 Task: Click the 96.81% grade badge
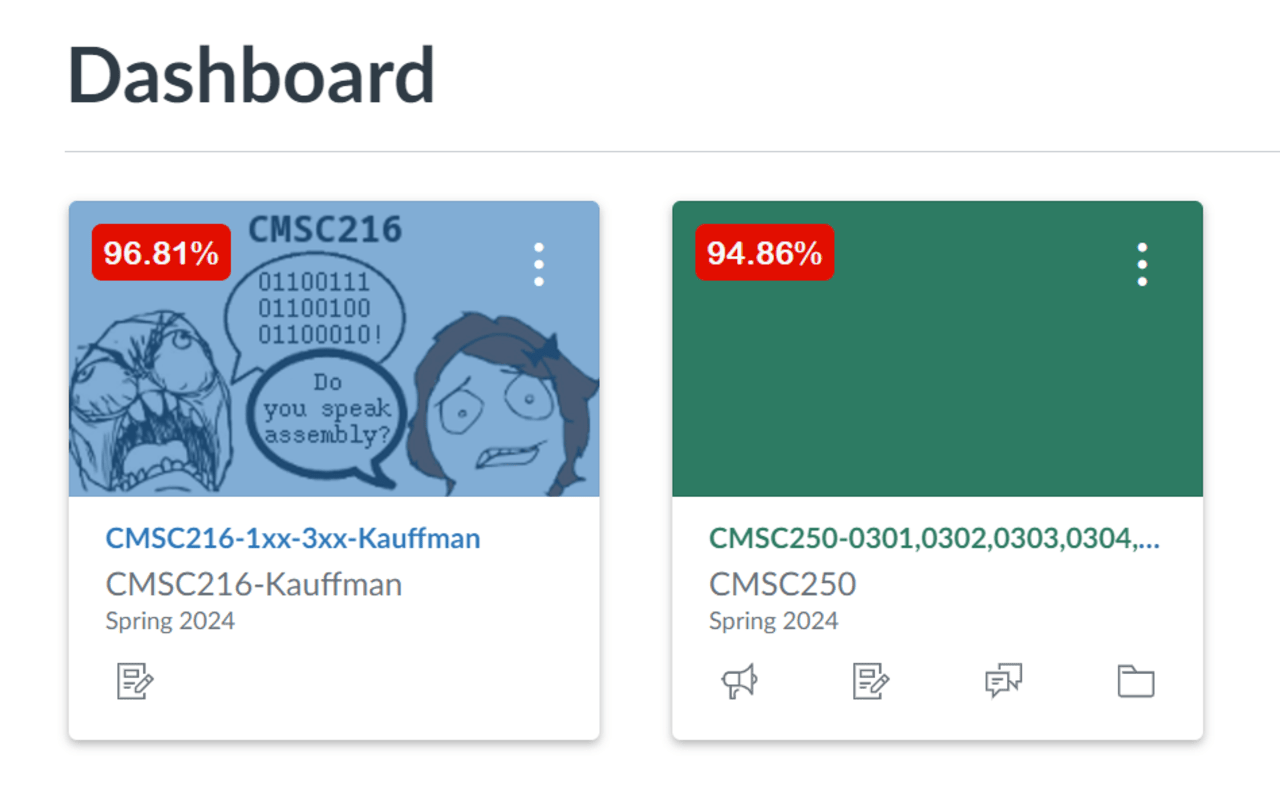(160, 253)
